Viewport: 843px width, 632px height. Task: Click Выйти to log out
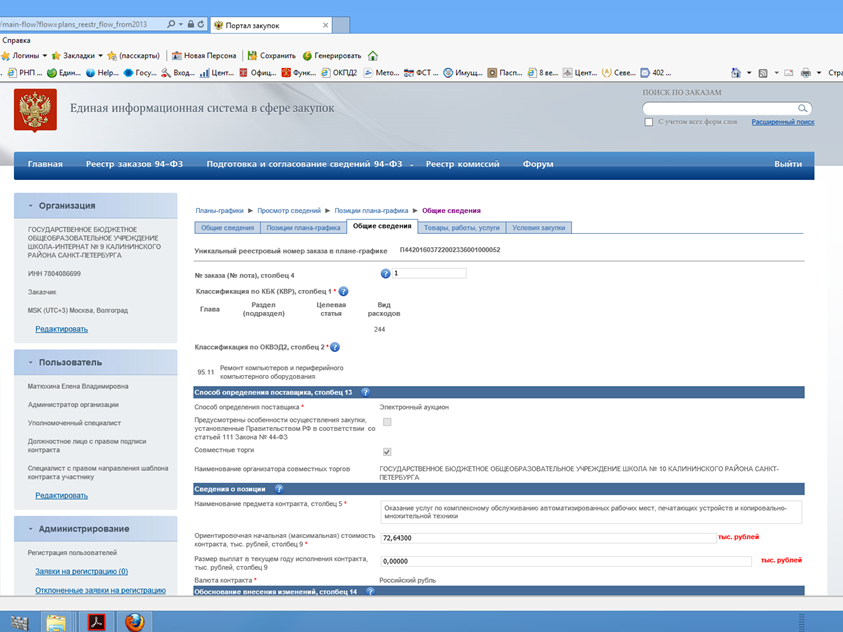[x=788, y=164]
